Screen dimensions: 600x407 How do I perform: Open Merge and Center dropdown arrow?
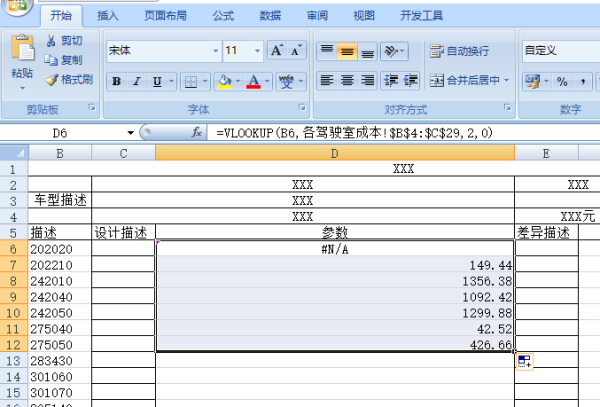507,80
